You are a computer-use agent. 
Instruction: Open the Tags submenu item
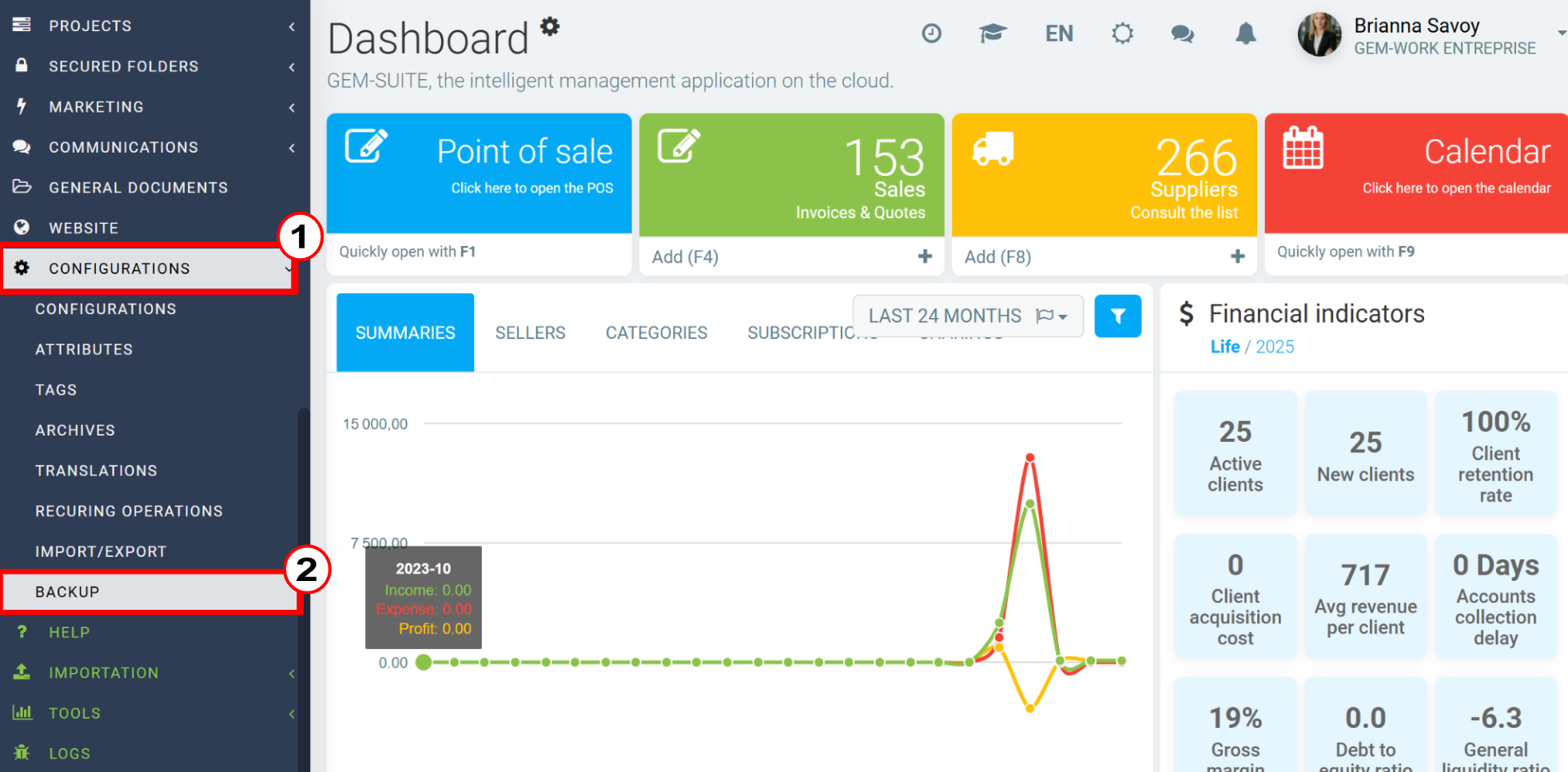pyautogui.click(x=56, y=390)
